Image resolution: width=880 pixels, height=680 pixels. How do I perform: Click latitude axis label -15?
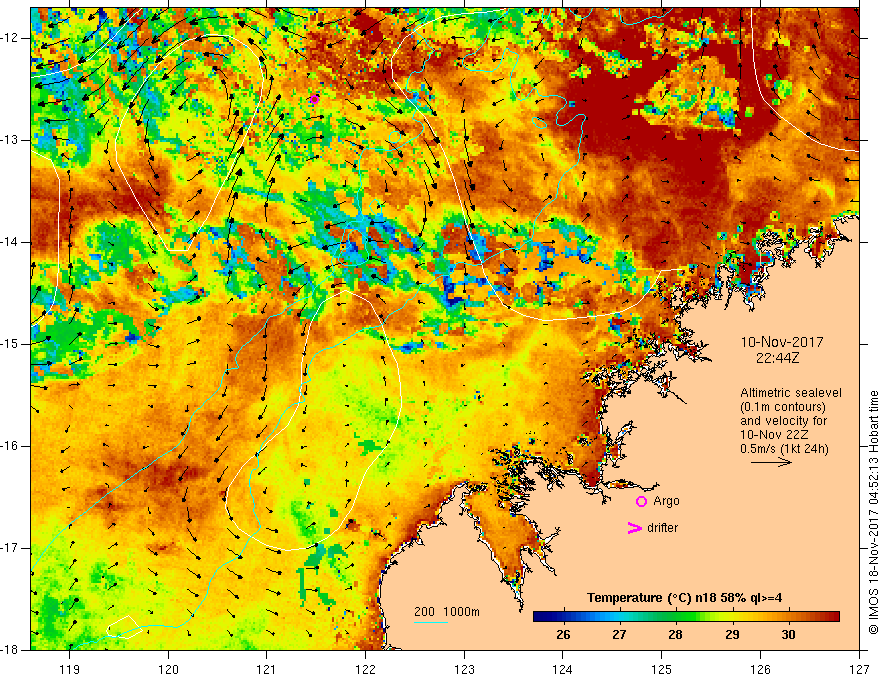[x=10, y=344]
